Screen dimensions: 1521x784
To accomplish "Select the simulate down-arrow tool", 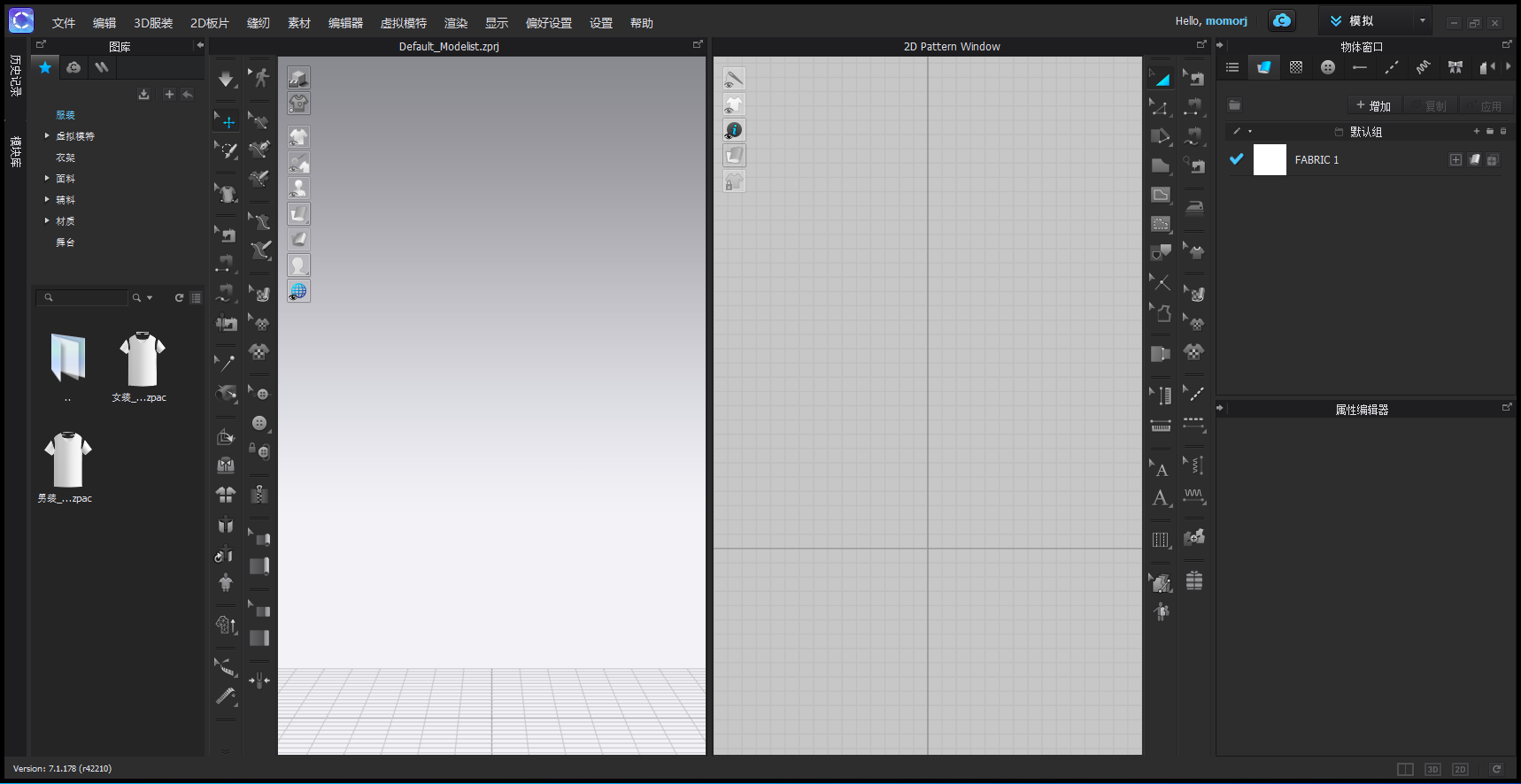I will coord(226,80).
